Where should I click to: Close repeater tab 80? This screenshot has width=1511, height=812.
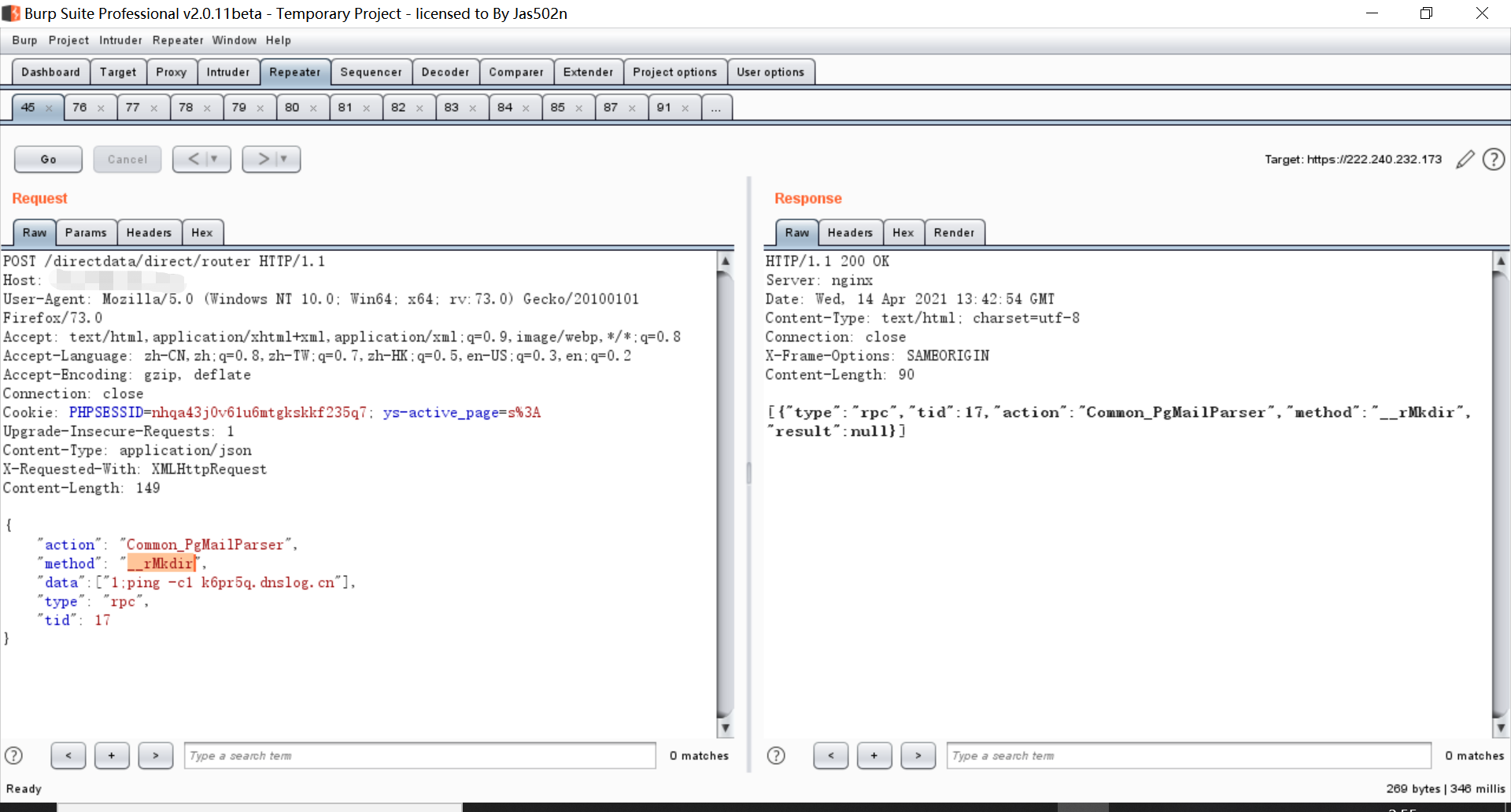(x=313, y=109)
